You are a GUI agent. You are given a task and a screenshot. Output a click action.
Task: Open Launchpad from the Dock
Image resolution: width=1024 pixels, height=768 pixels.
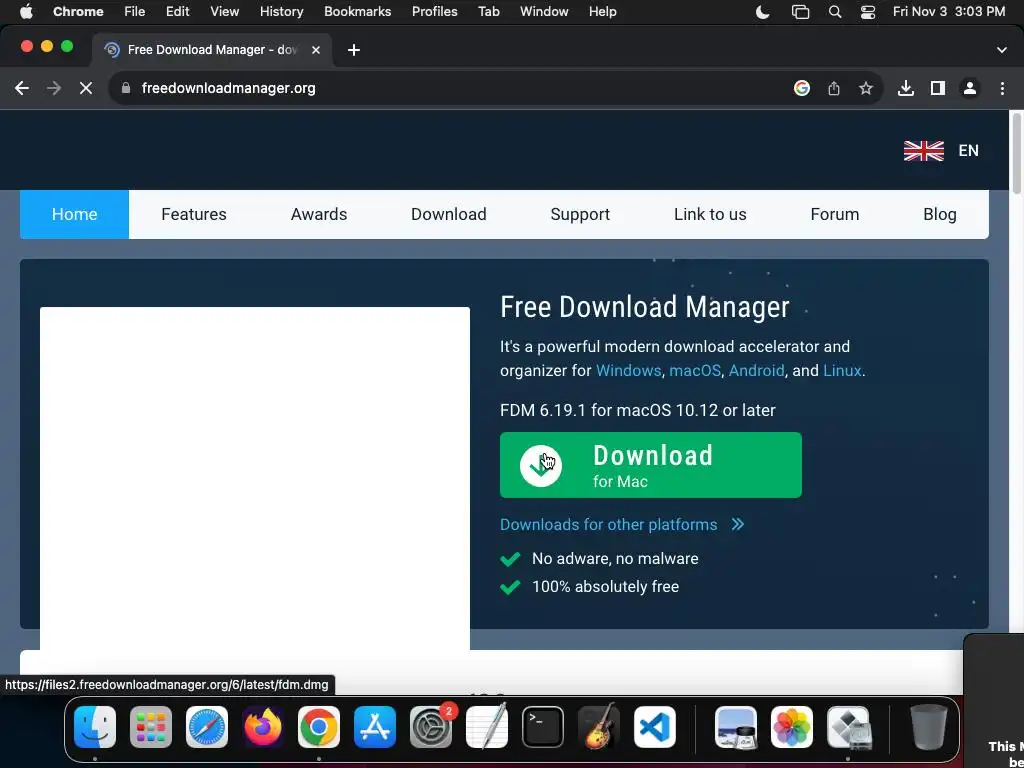[151, 727]
